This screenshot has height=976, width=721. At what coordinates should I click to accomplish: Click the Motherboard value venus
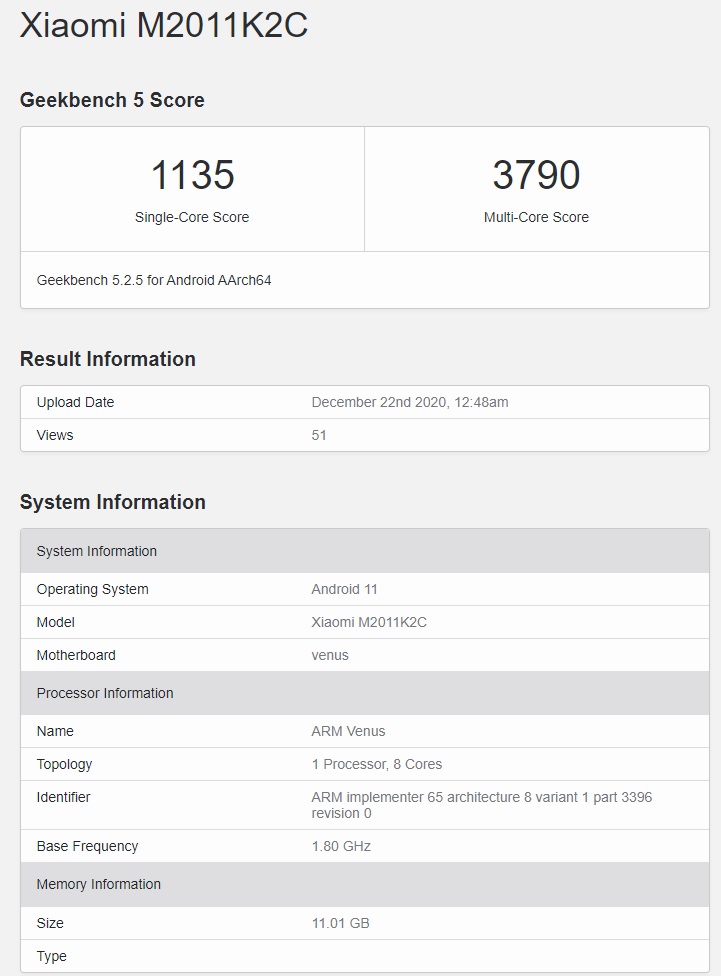click(x=330, y=655)
